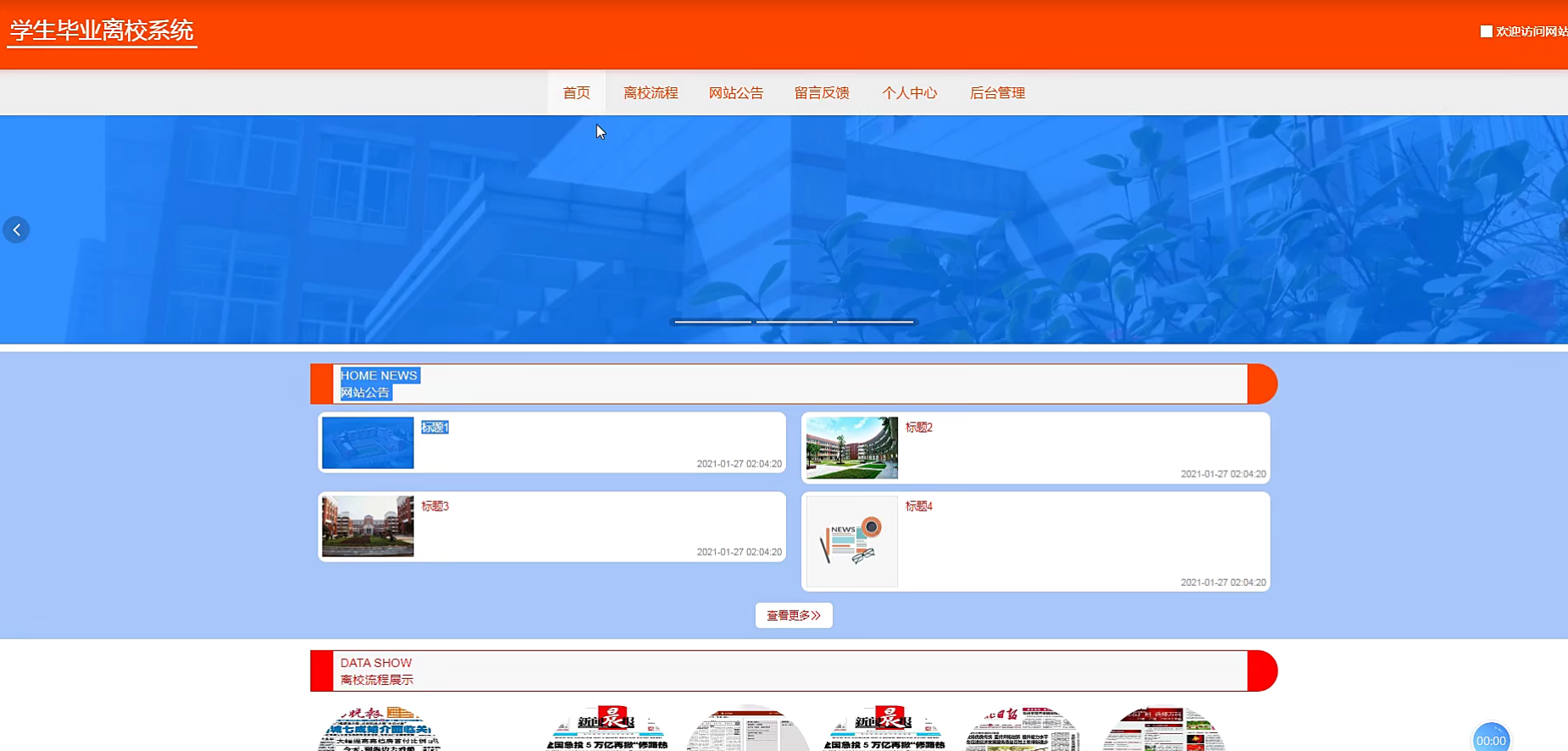Click the first circular newspaper image in 离校流程展示
1568x751 pixels.
379,728
